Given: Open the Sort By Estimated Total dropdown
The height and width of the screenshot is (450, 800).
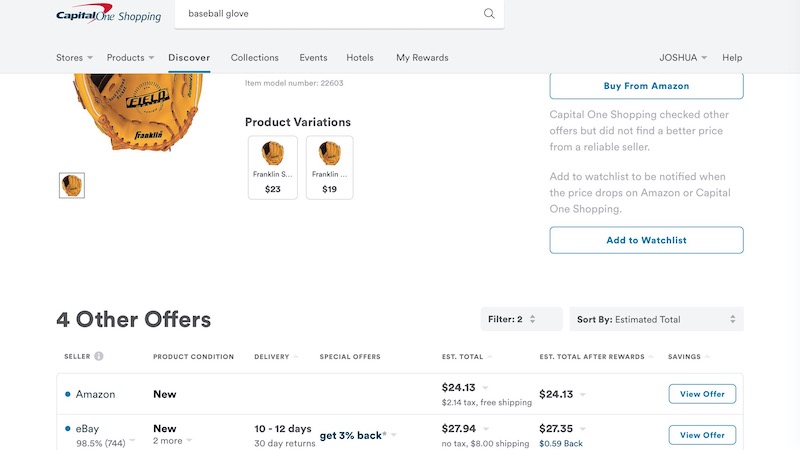Looking at the screenshot, I should (656, 319).
